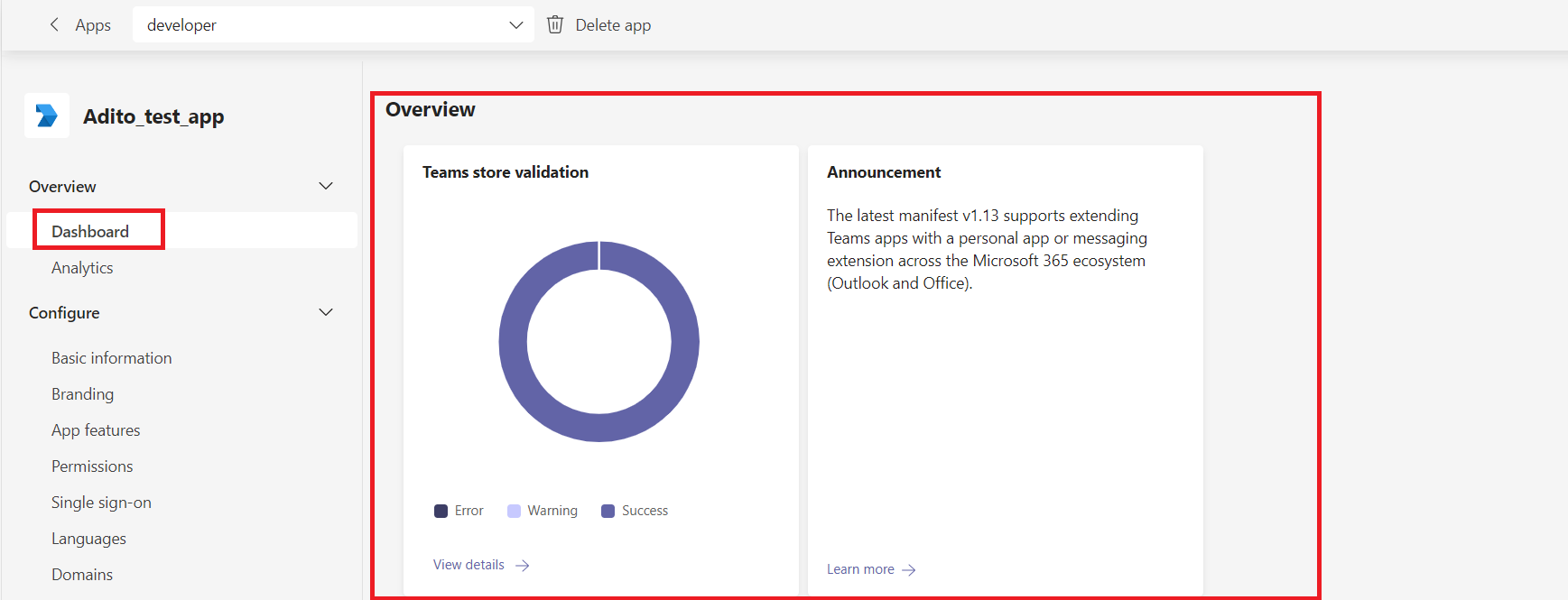Open the Permissions page

(x=92, y=466)
